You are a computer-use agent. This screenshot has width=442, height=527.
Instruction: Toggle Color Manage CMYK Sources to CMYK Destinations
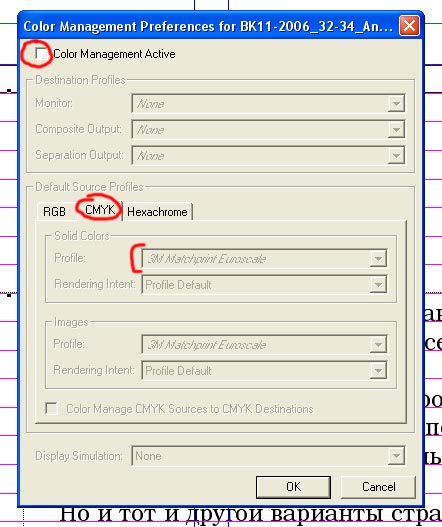pyautogui.click(x=51, y=409)
